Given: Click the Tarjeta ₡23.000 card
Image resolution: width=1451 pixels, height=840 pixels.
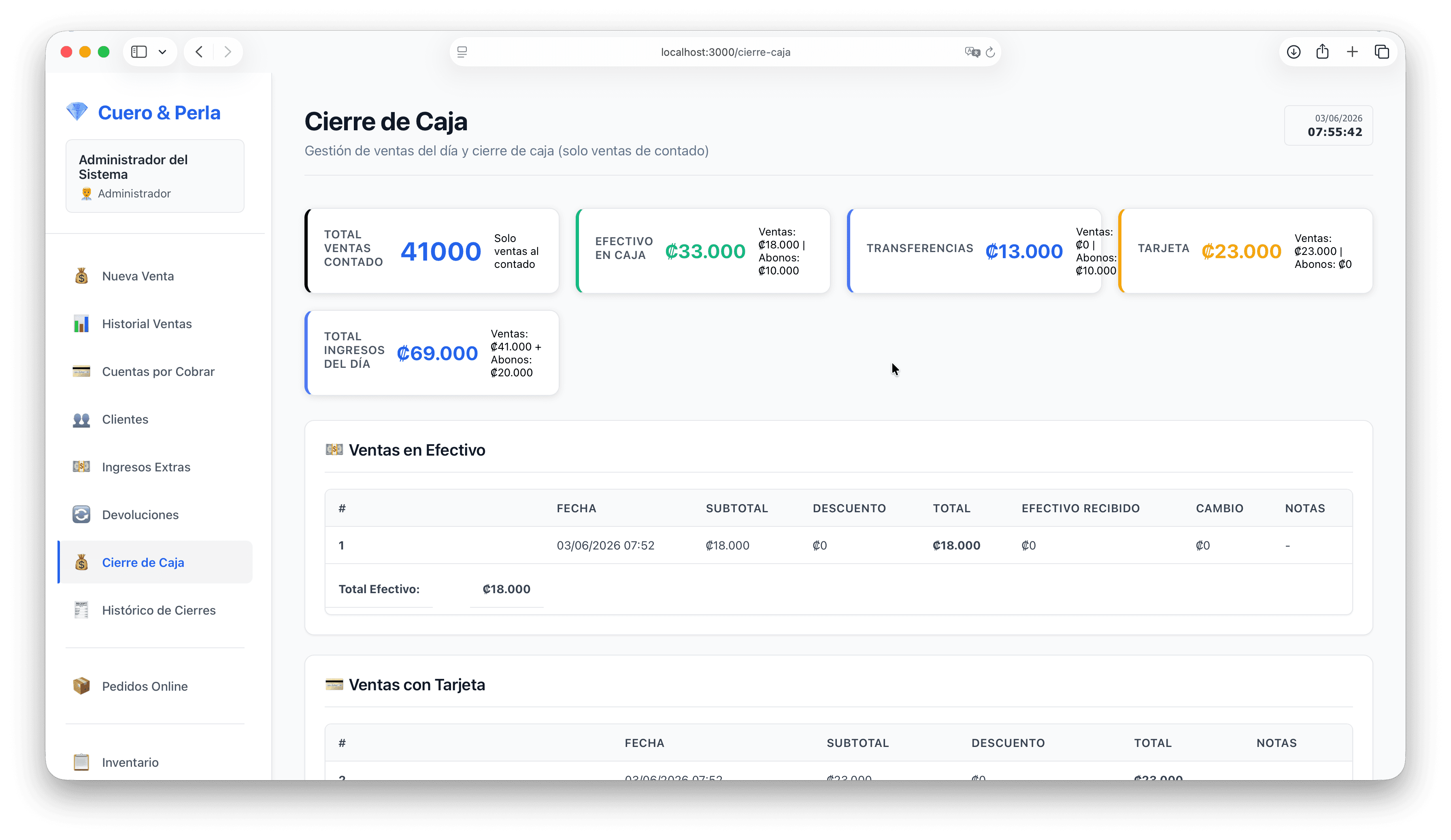Looking at the screenshot, I should tap(1245, 251).
